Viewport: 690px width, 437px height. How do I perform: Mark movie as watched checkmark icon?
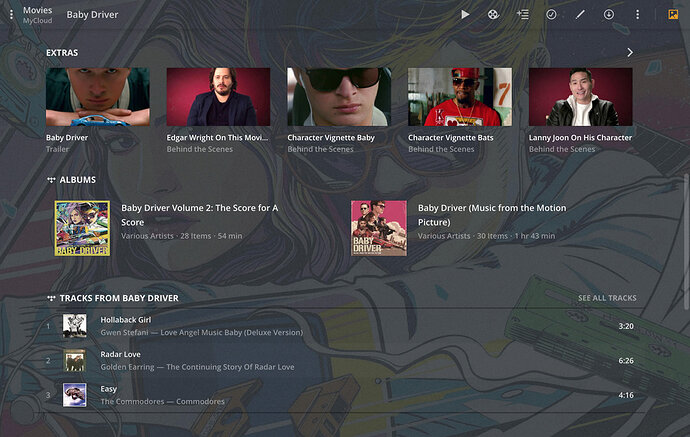551,15
